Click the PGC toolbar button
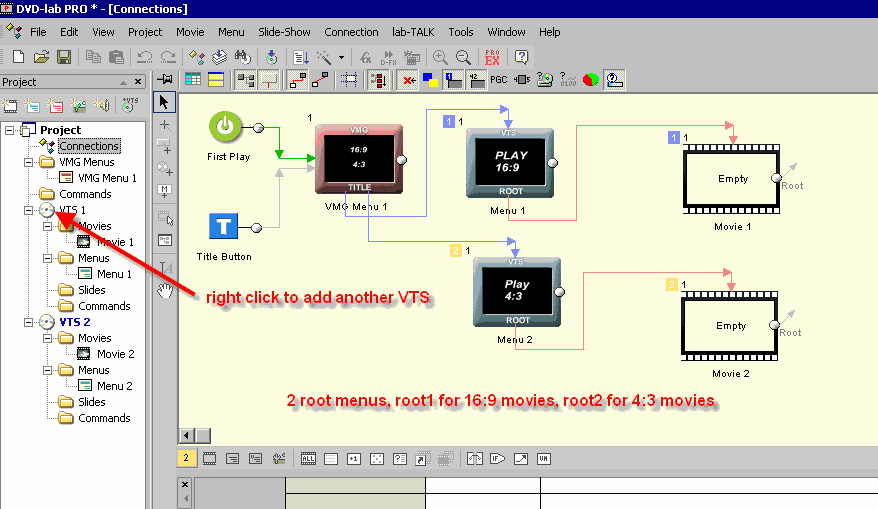 pyautogui.click(x=498, y=80)
